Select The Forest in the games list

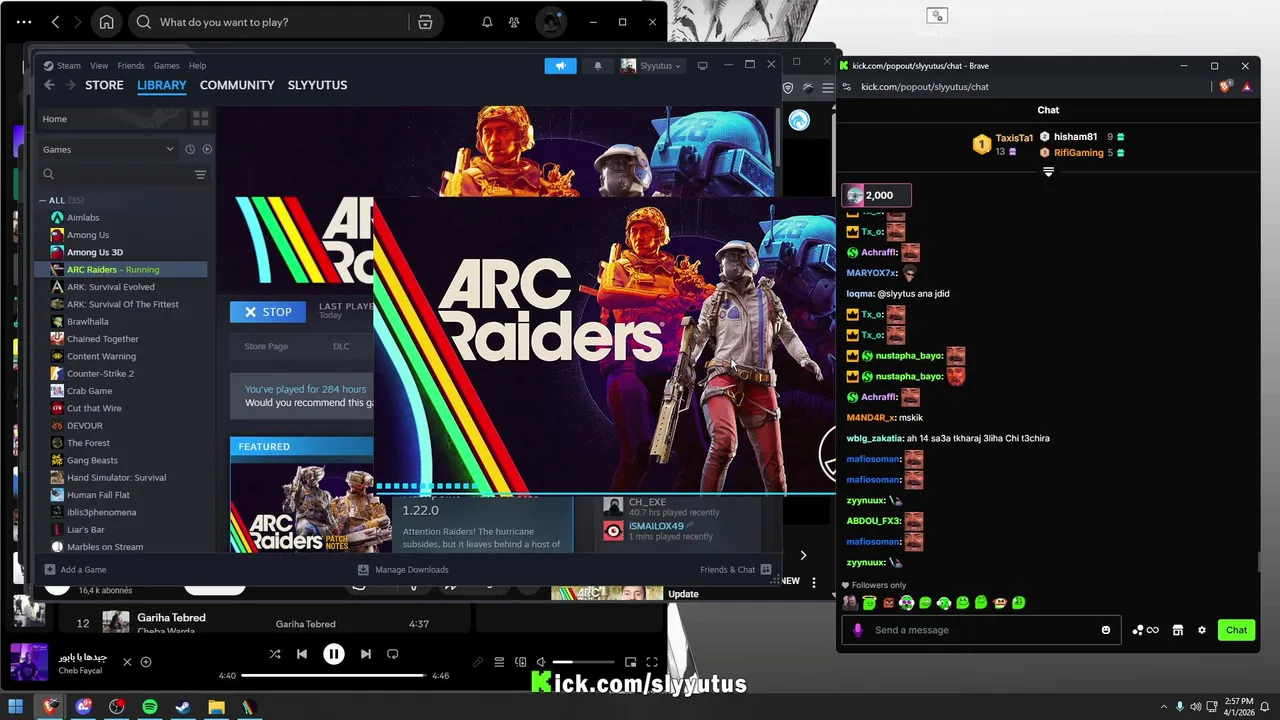88,443
